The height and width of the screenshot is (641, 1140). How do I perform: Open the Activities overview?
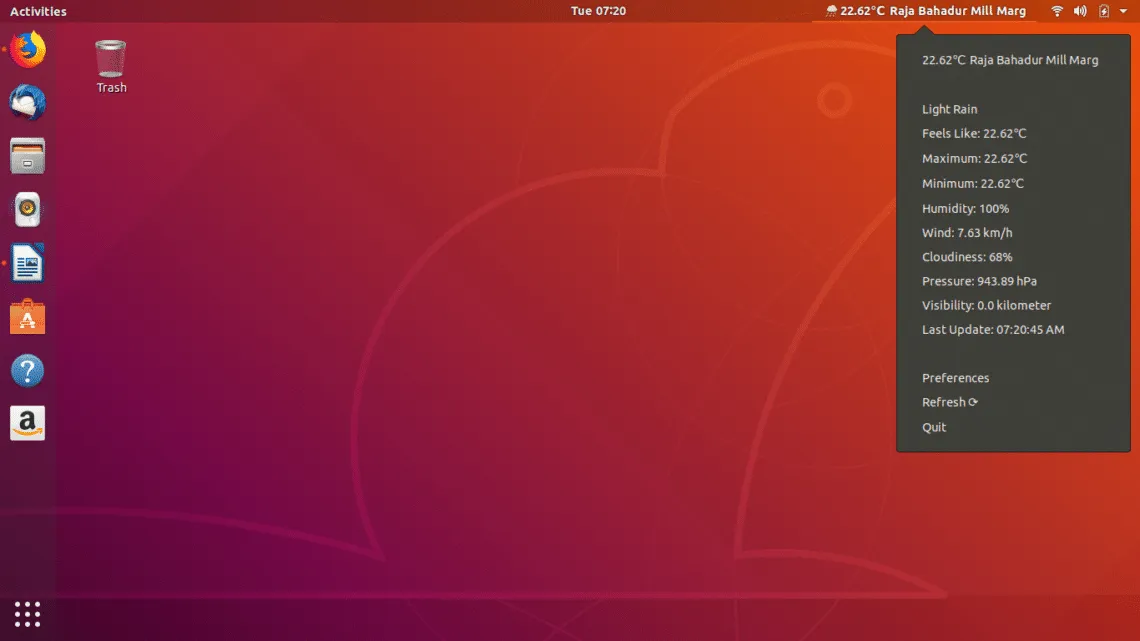click(38, 11)
